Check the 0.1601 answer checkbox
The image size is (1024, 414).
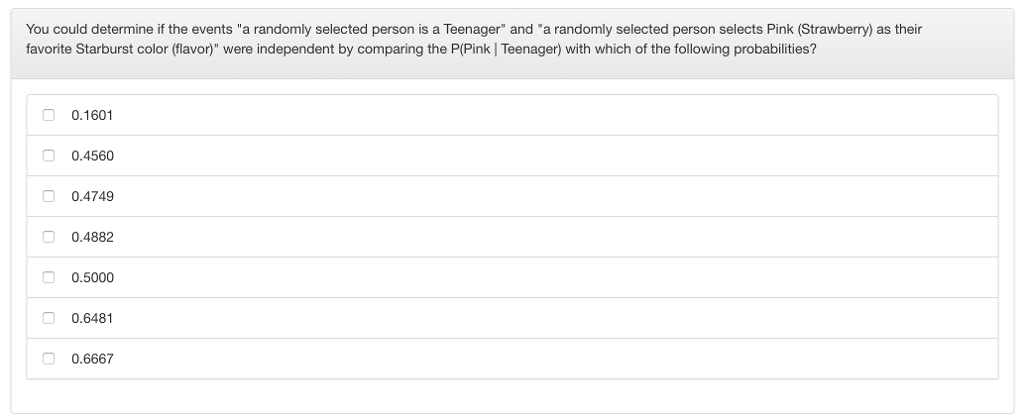[48, 115]
